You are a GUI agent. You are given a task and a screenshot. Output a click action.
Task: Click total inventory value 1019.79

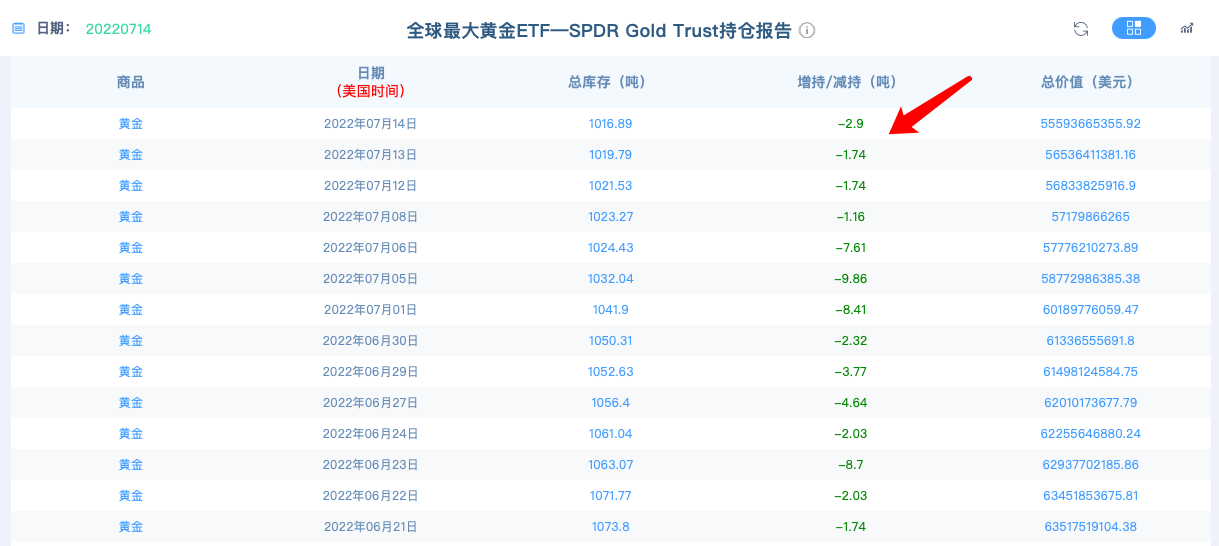point(610,155)
